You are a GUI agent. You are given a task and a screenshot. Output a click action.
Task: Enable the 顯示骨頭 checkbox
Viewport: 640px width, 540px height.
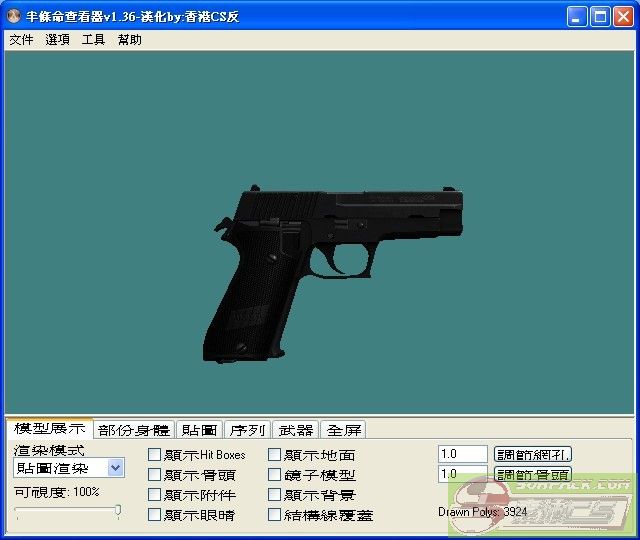[154, 475]
